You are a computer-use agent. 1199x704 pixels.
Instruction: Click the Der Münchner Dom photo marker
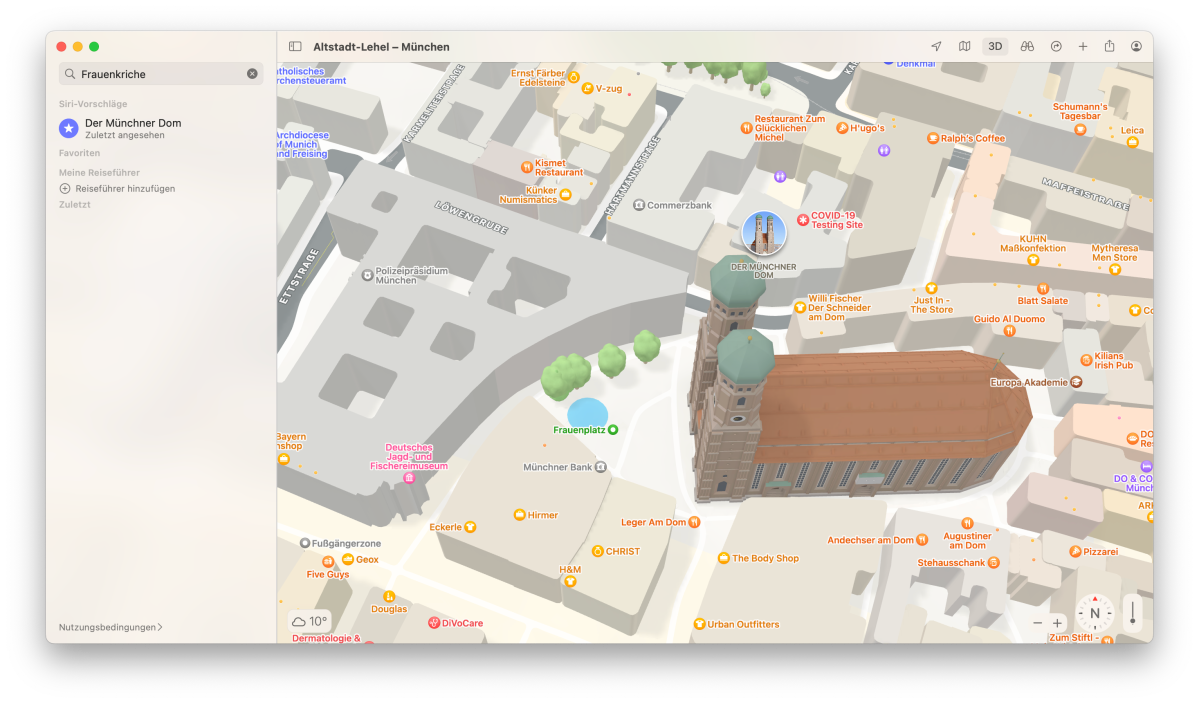[764, 233]
